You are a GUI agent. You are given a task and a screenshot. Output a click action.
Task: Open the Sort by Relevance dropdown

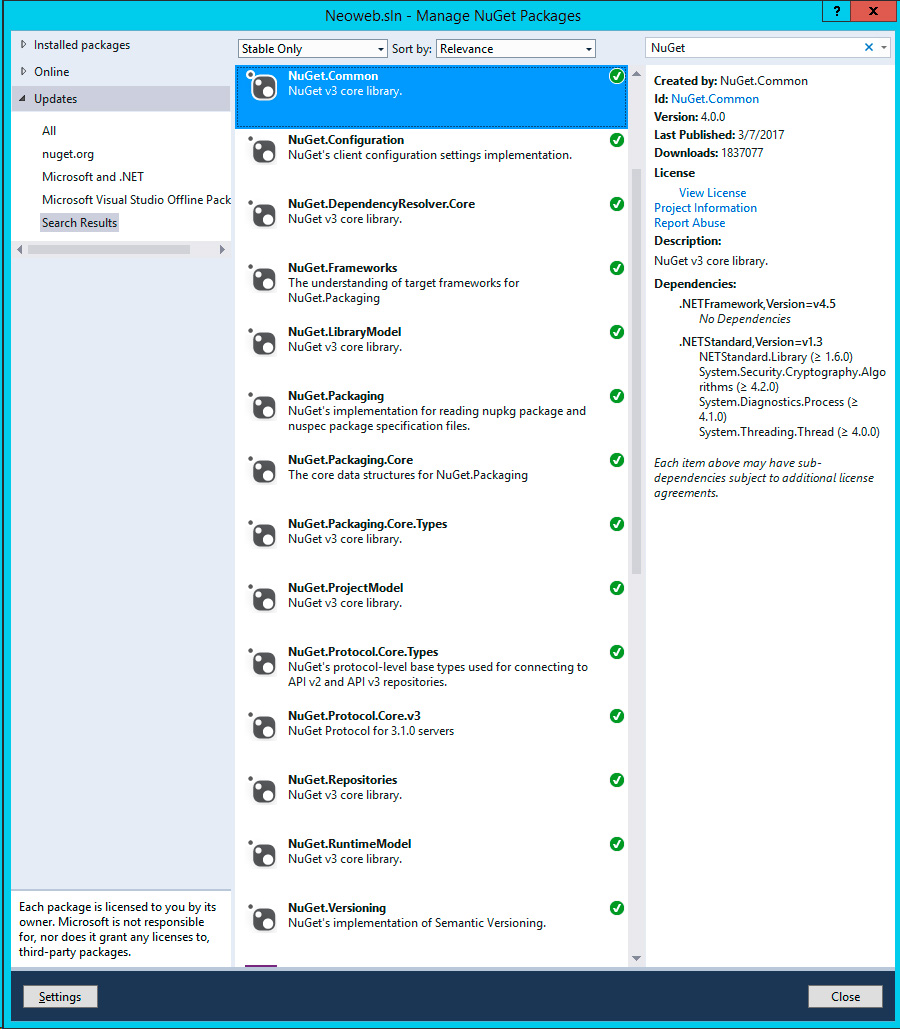[x=516, y=49]
